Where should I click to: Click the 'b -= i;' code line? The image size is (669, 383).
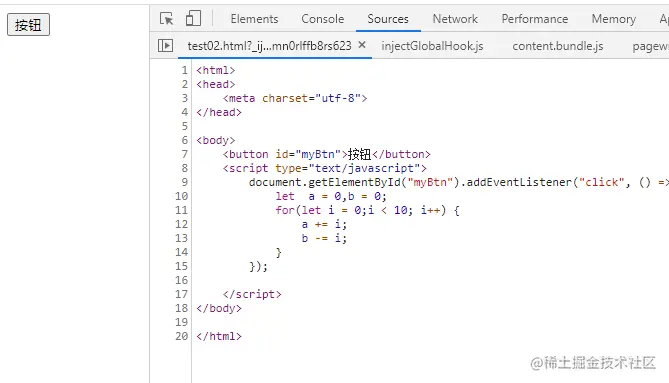click(324, 238)
